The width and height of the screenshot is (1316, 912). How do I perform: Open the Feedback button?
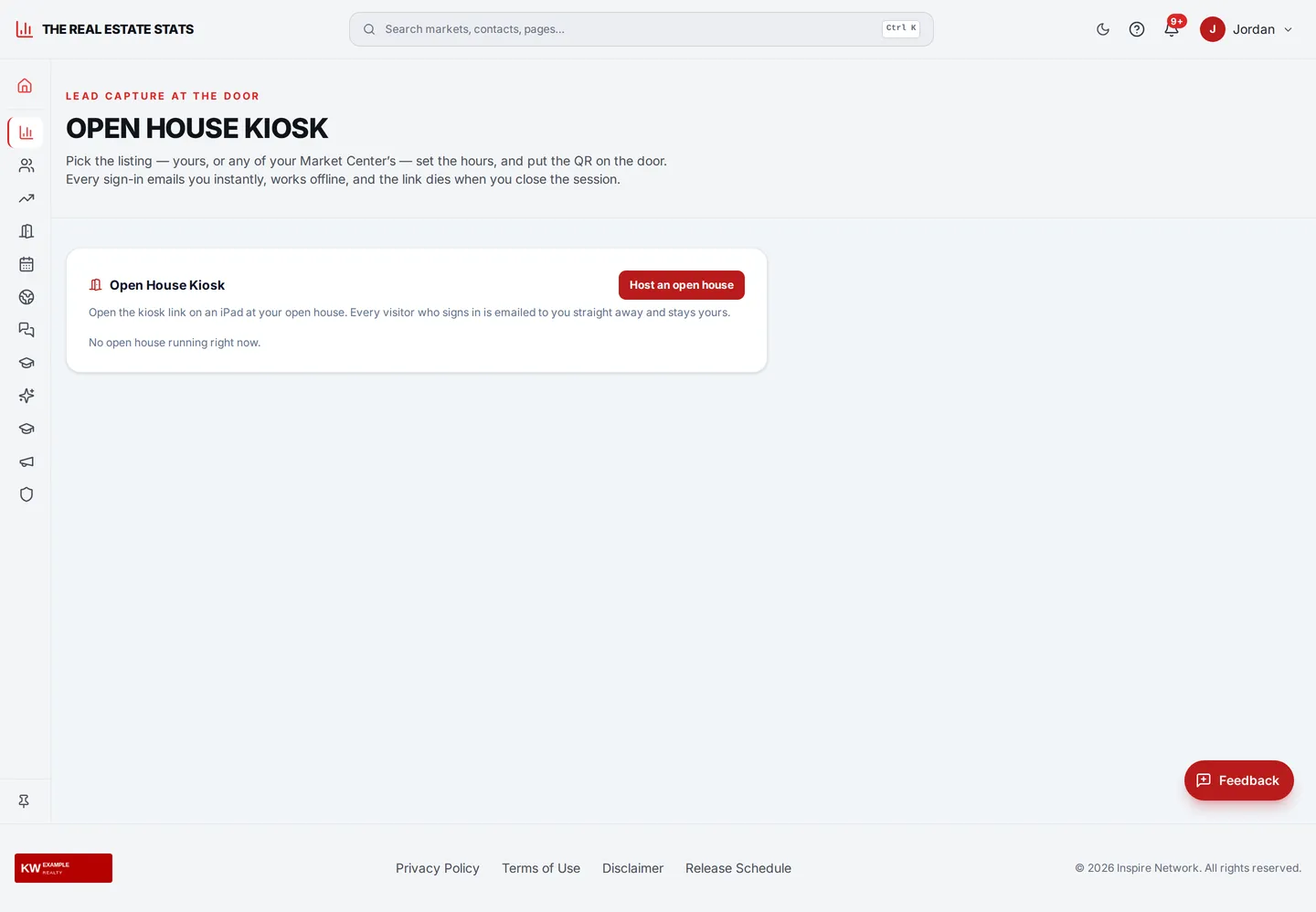click(x=1239, y=780)
